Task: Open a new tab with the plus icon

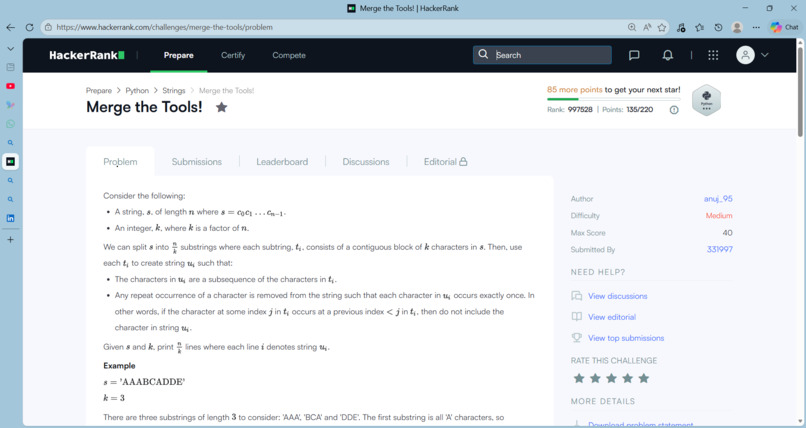Action: 10,239
